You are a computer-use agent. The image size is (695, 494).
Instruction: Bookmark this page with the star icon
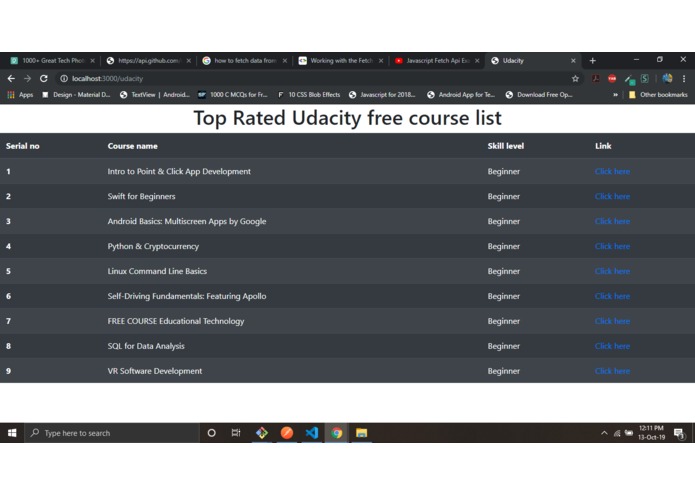[x=575, y=78]
